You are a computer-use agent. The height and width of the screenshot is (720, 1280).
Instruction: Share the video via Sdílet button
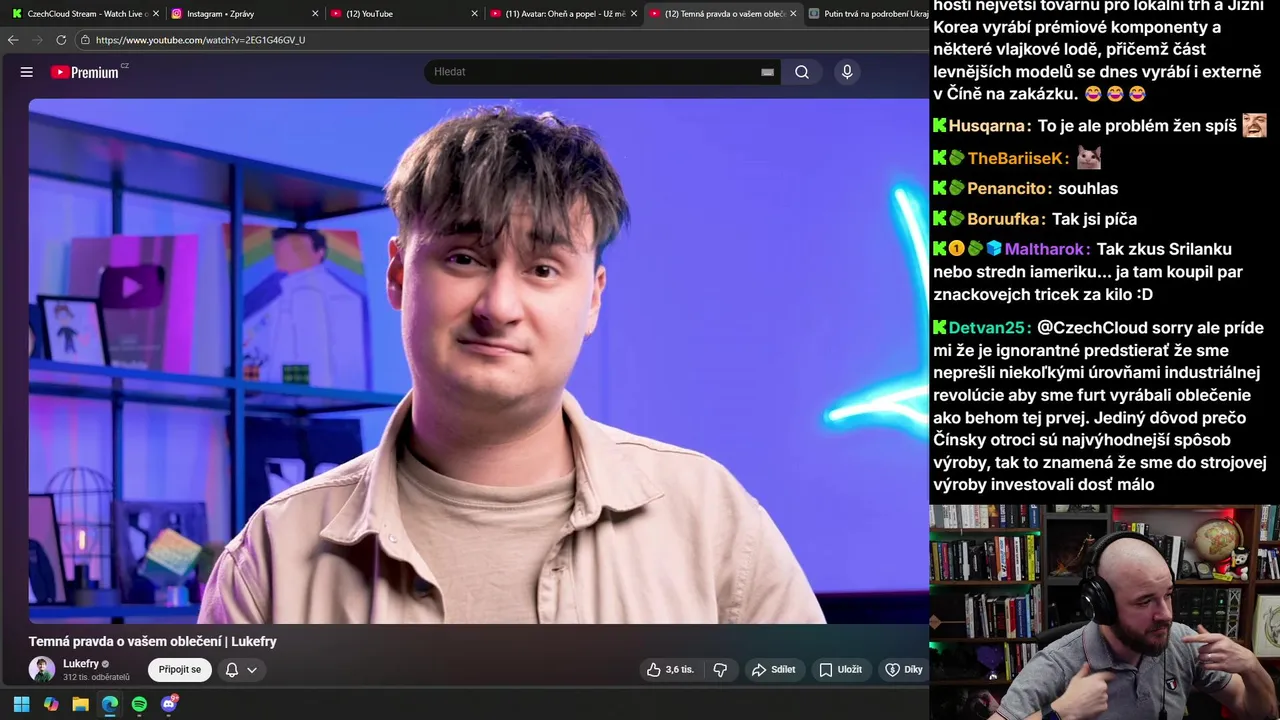[x=774, y=670]
